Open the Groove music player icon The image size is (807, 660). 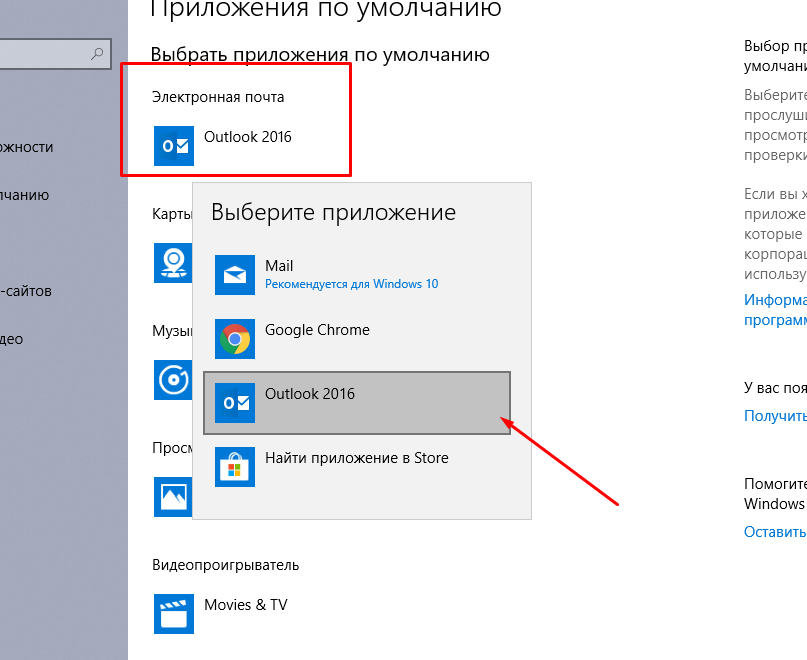173,380
